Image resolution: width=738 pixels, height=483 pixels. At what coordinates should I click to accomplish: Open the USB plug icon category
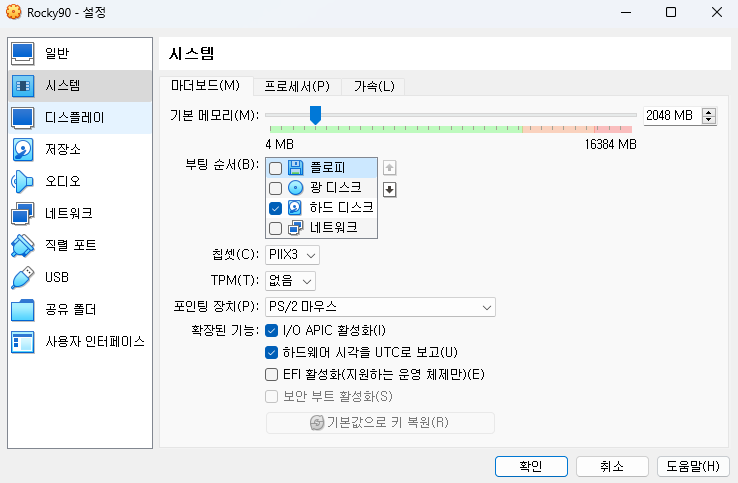23,277
